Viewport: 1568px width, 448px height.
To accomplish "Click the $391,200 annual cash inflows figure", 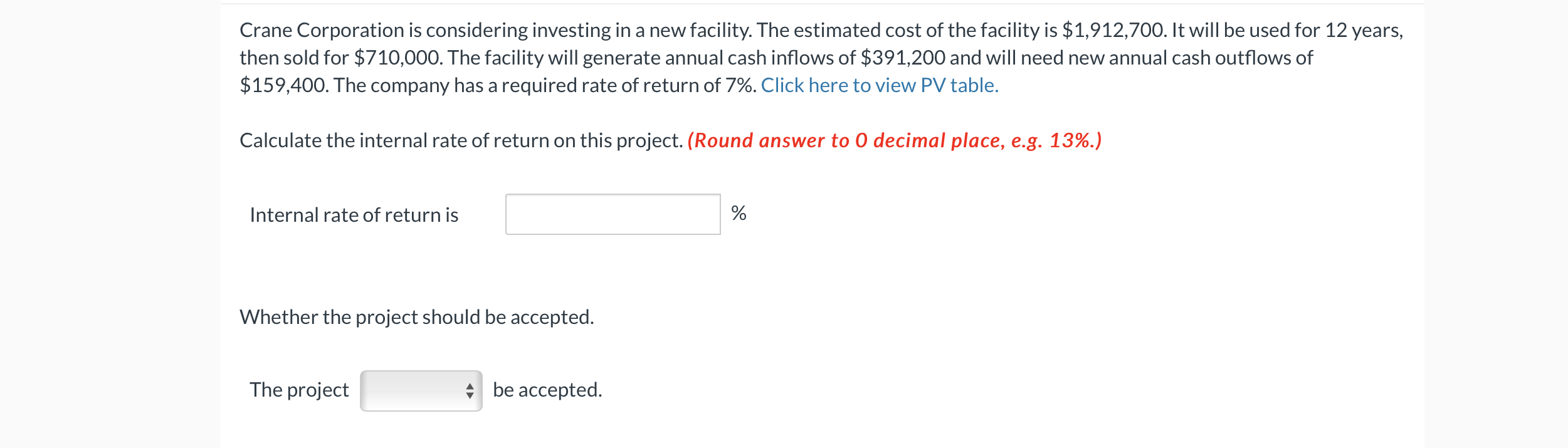I will point(902,58).
